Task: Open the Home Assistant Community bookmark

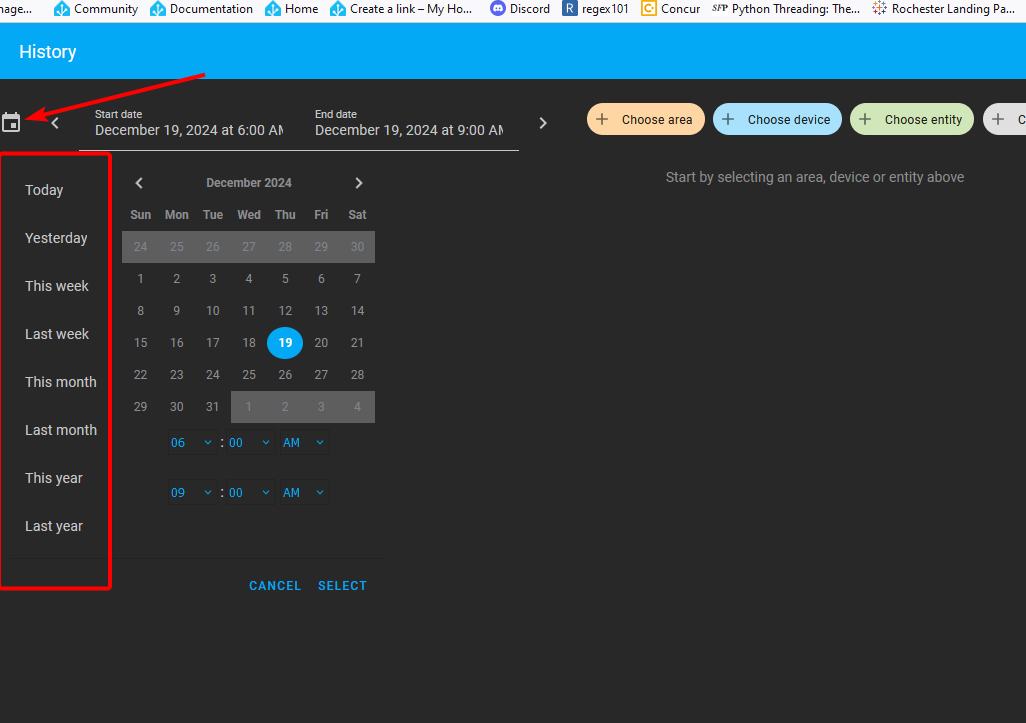Action: 95,9
